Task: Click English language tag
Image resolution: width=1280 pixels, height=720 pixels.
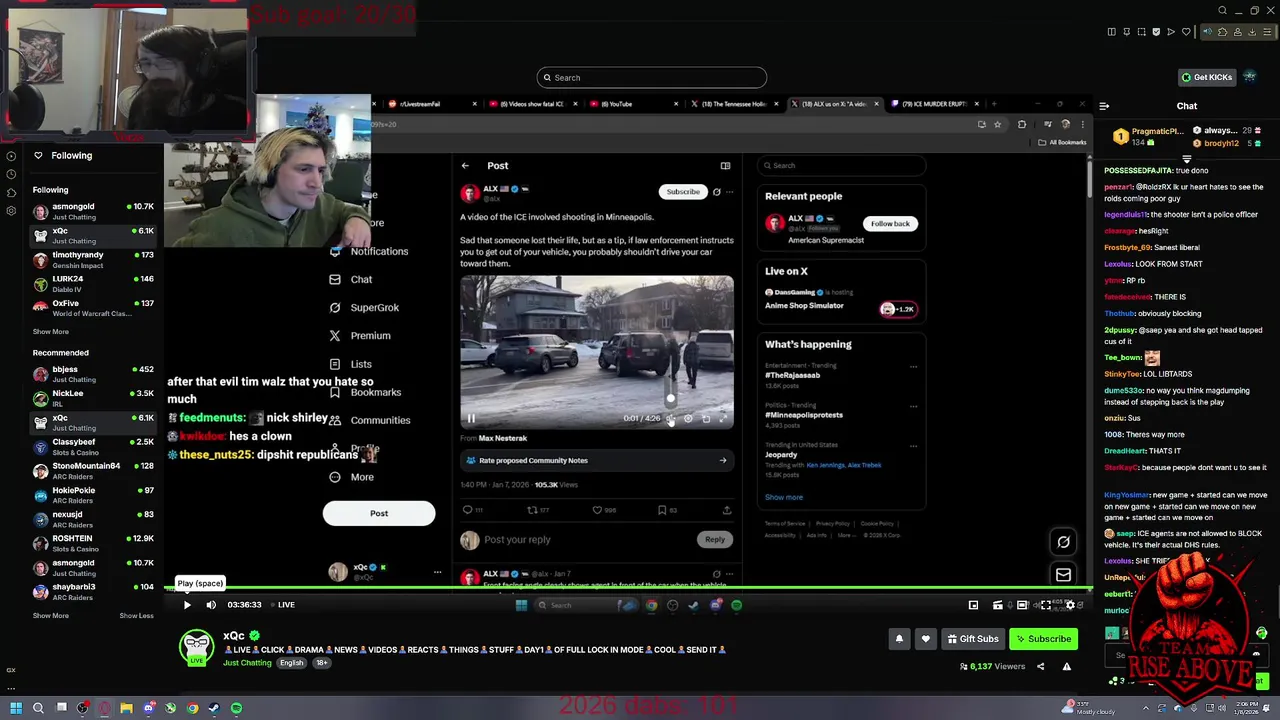Action: point(291,663)
